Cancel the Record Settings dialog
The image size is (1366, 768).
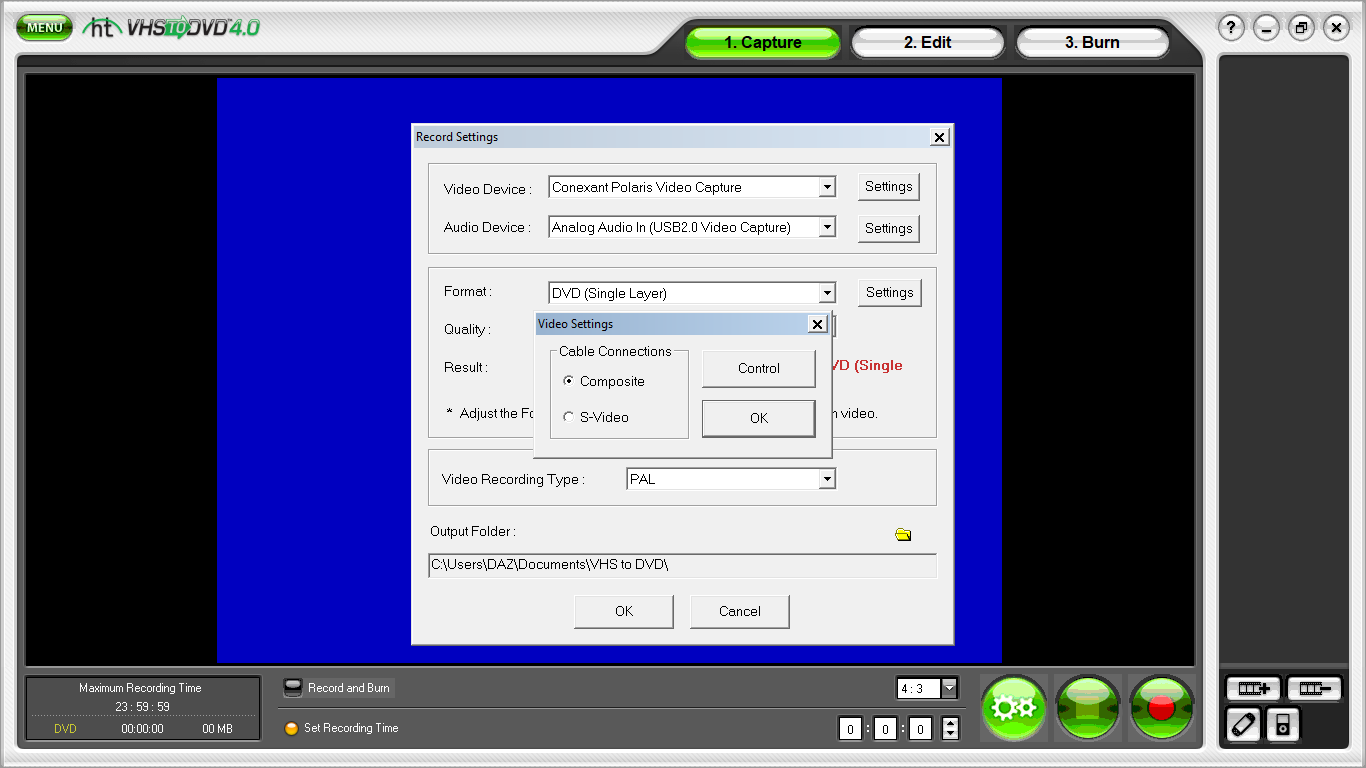point(740,611)
